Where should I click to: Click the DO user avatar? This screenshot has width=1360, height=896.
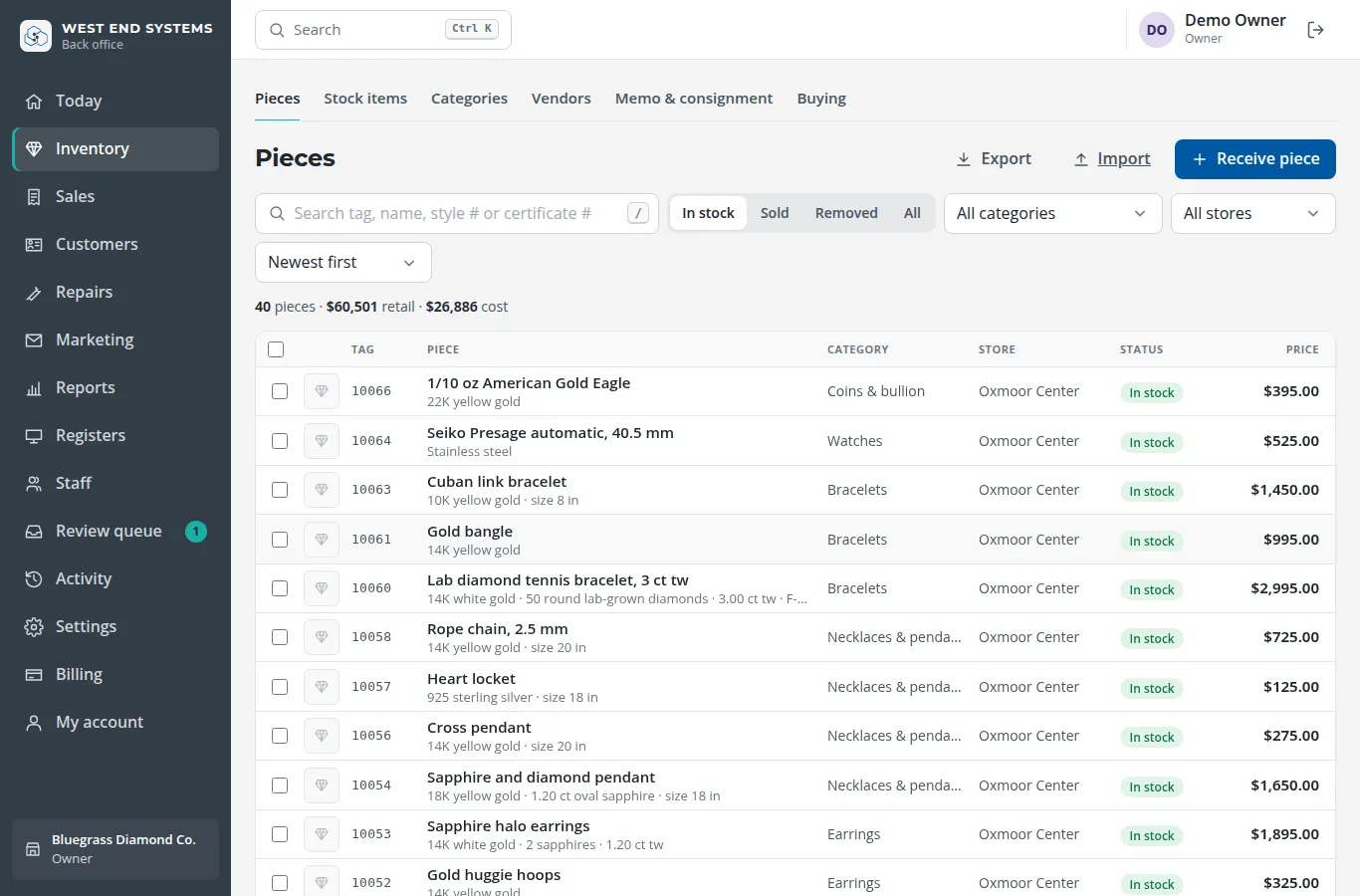(1157, 30)
